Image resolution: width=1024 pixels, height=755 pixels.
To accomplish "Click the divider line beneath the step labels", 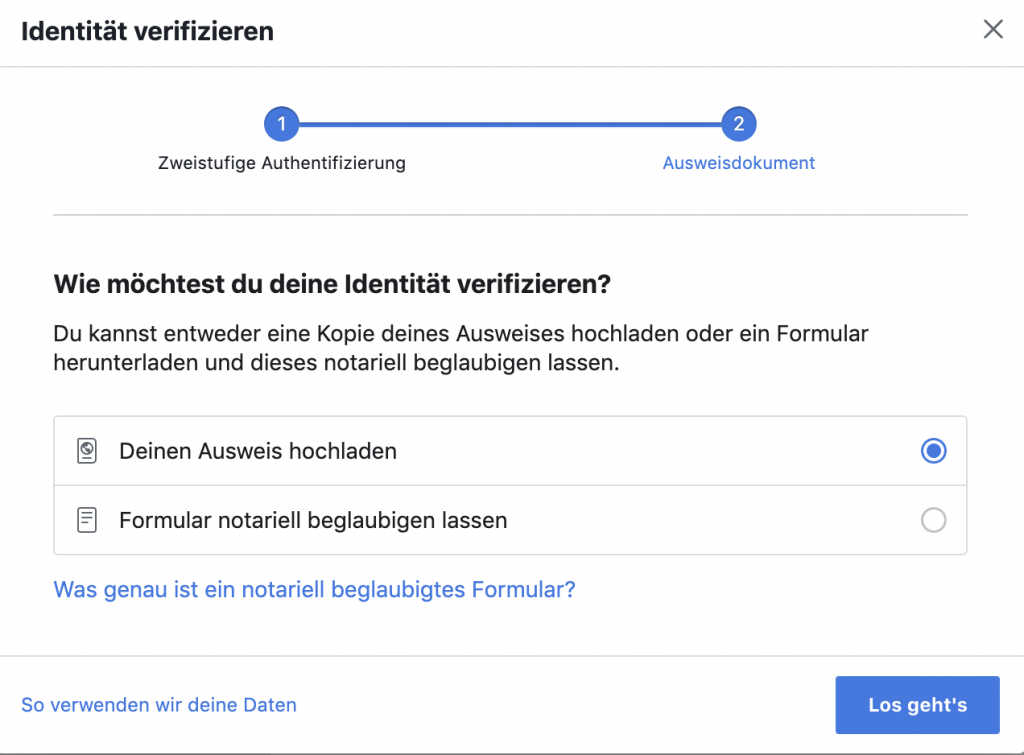I will (x=510, y=215).
